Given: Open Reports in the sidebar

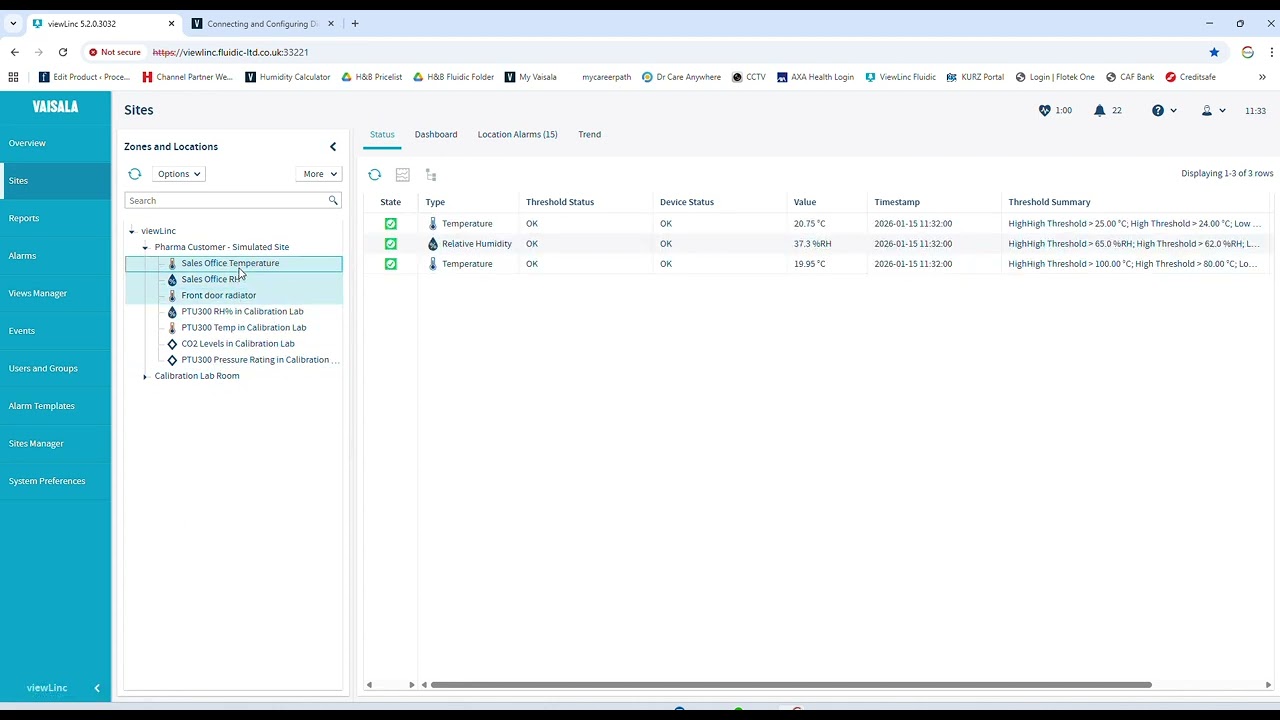Looking at the screenshot, I should click(56, 218).
